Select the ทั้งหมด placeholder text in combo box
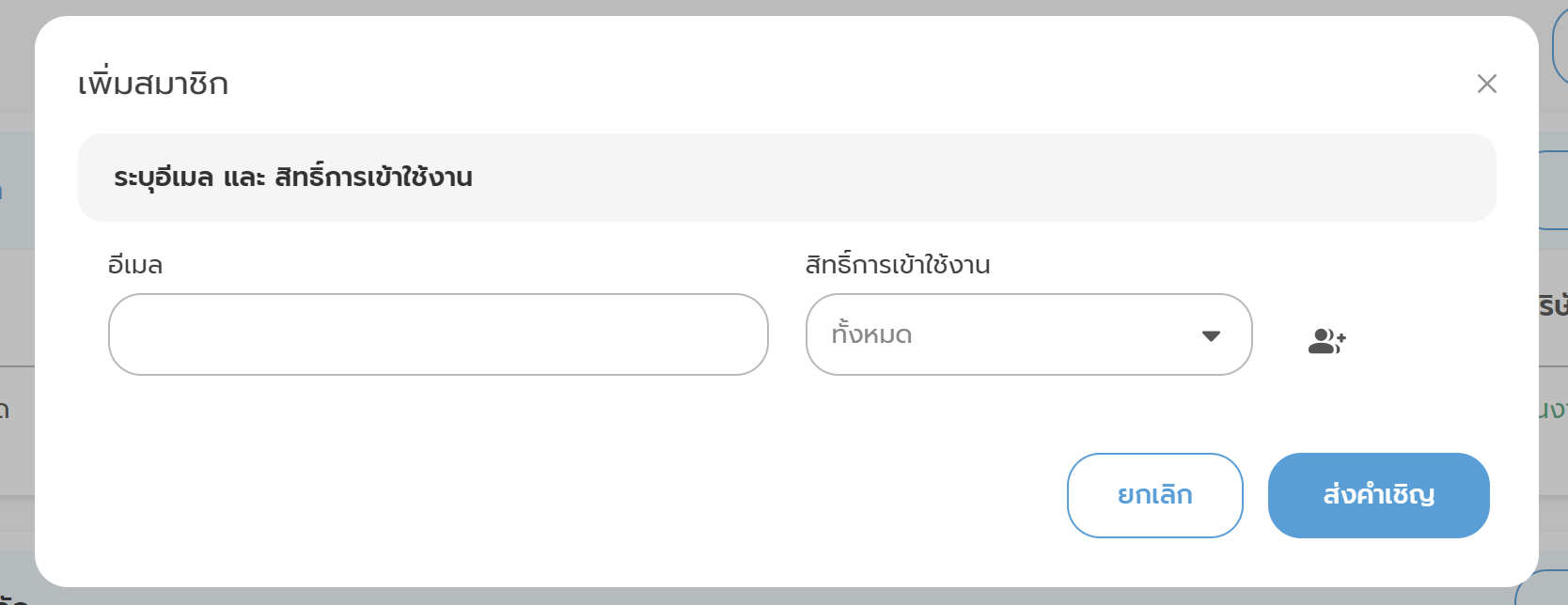This screenshot has height=605, width=1568. [871, 334]
